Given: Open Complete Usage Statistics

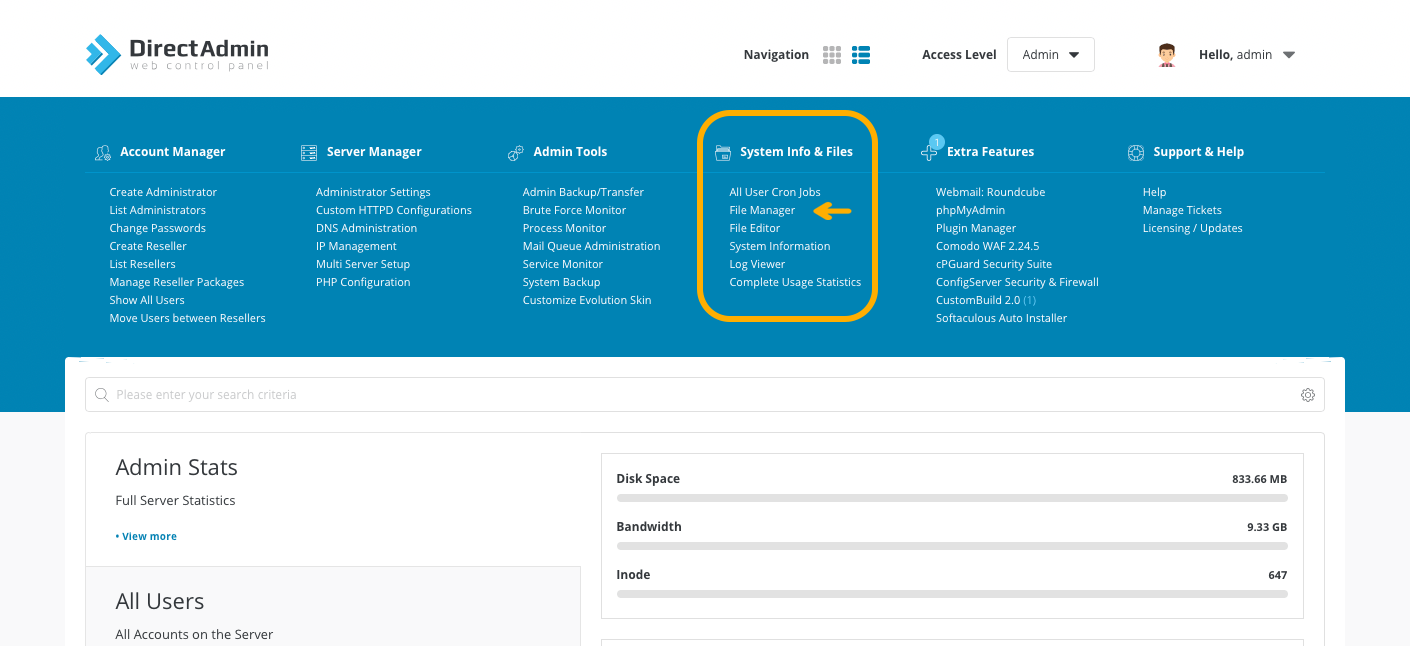Looking at the screenshot, I should (x=795, y=282).
